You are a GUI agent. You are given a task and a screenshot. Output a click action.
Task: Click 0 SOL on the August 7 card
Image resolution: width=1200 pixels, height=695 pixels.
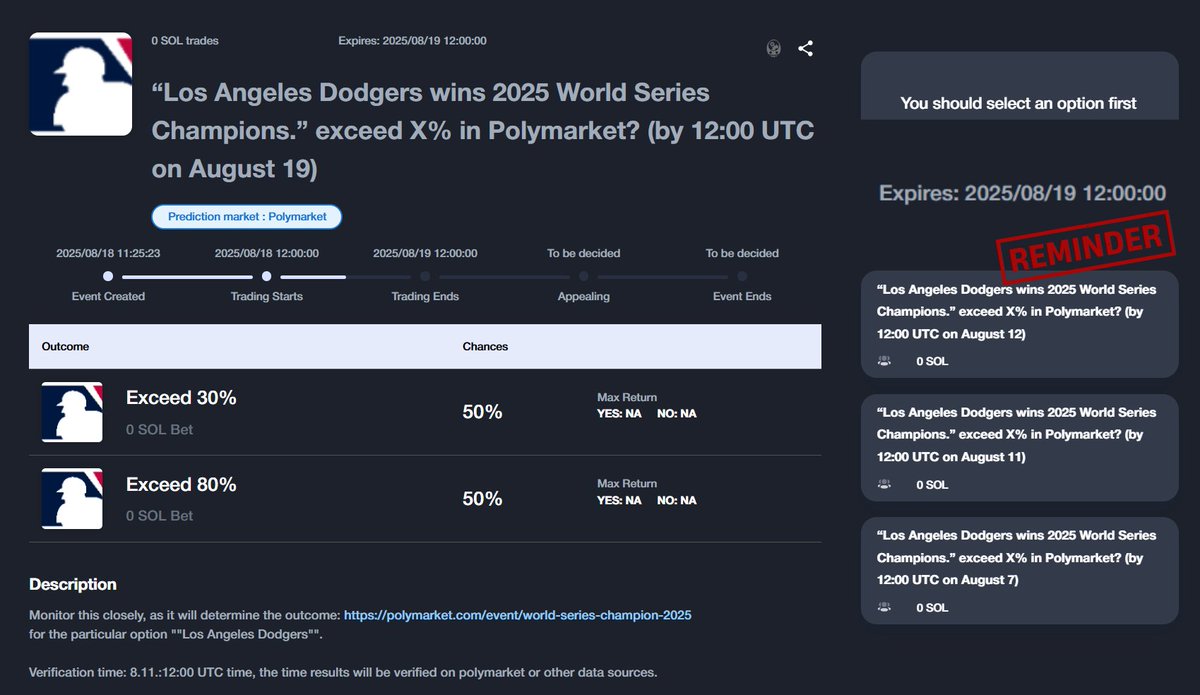932,607
